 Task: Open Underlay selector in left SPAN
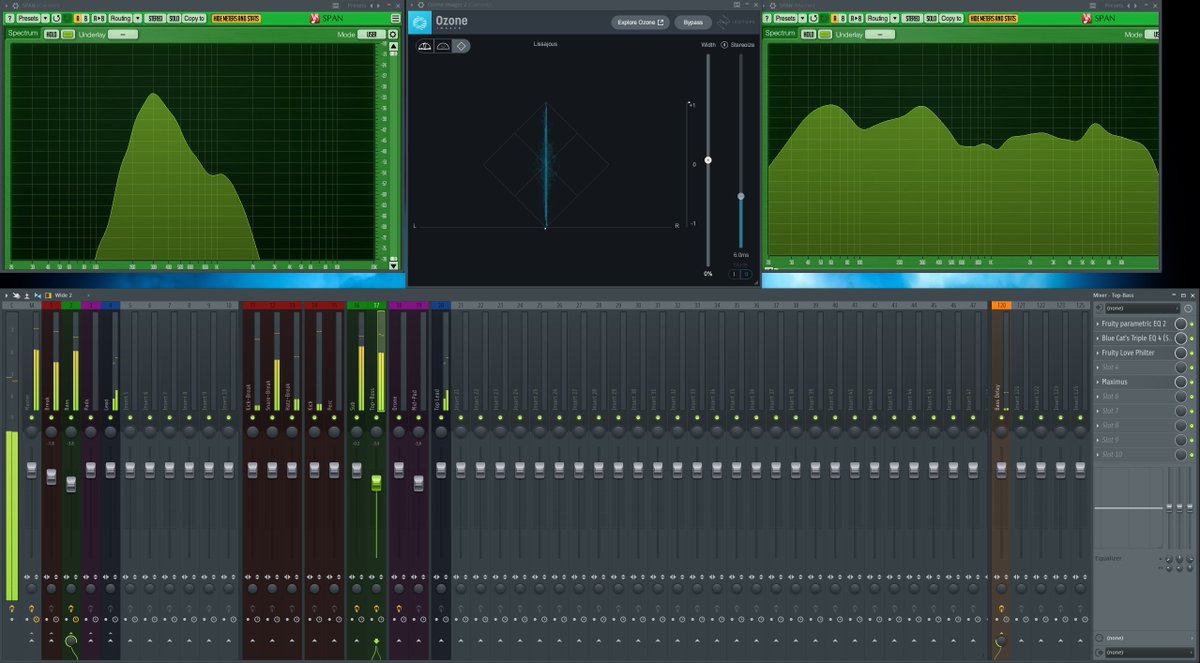[123, 34]
